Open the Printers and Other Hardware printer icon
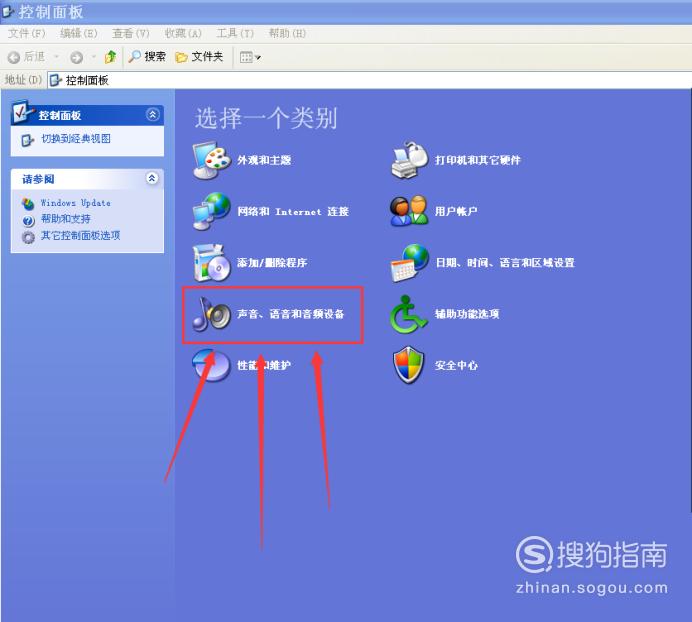Screen dimensions: 692x622 coord(410,160)
